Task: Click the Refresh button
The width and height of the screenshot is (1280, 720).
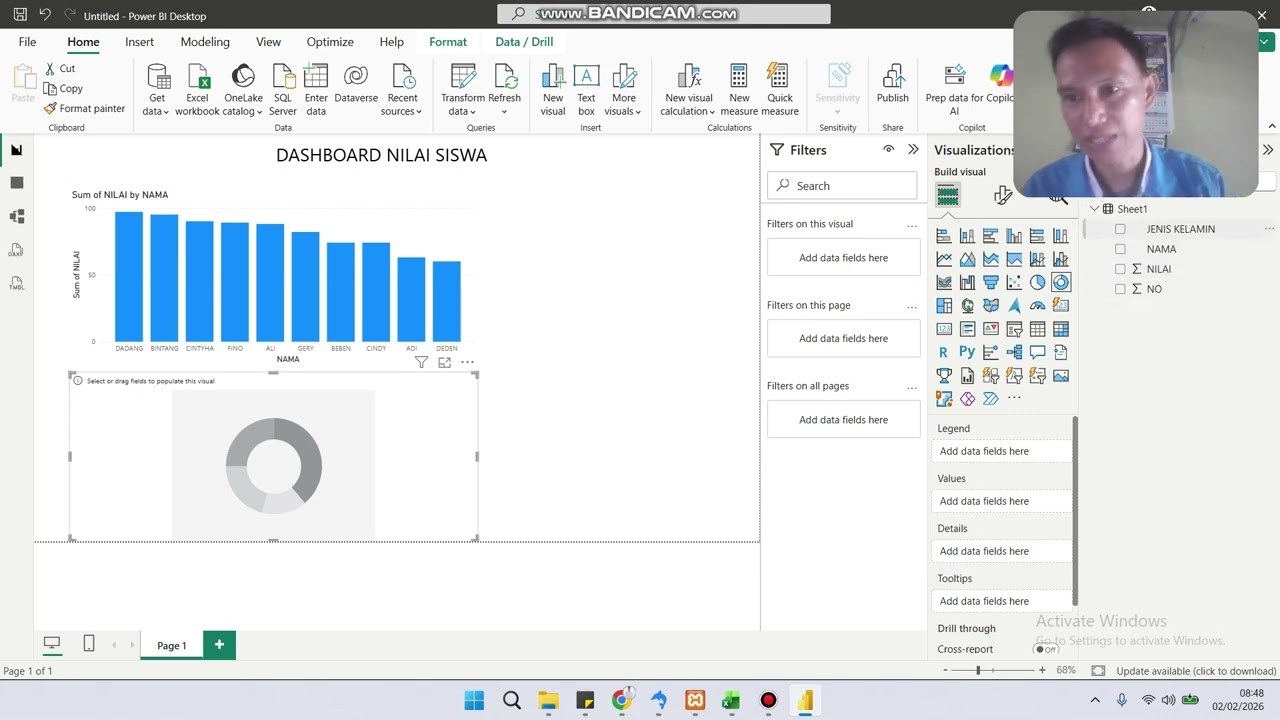Action: tap(504, 89)
